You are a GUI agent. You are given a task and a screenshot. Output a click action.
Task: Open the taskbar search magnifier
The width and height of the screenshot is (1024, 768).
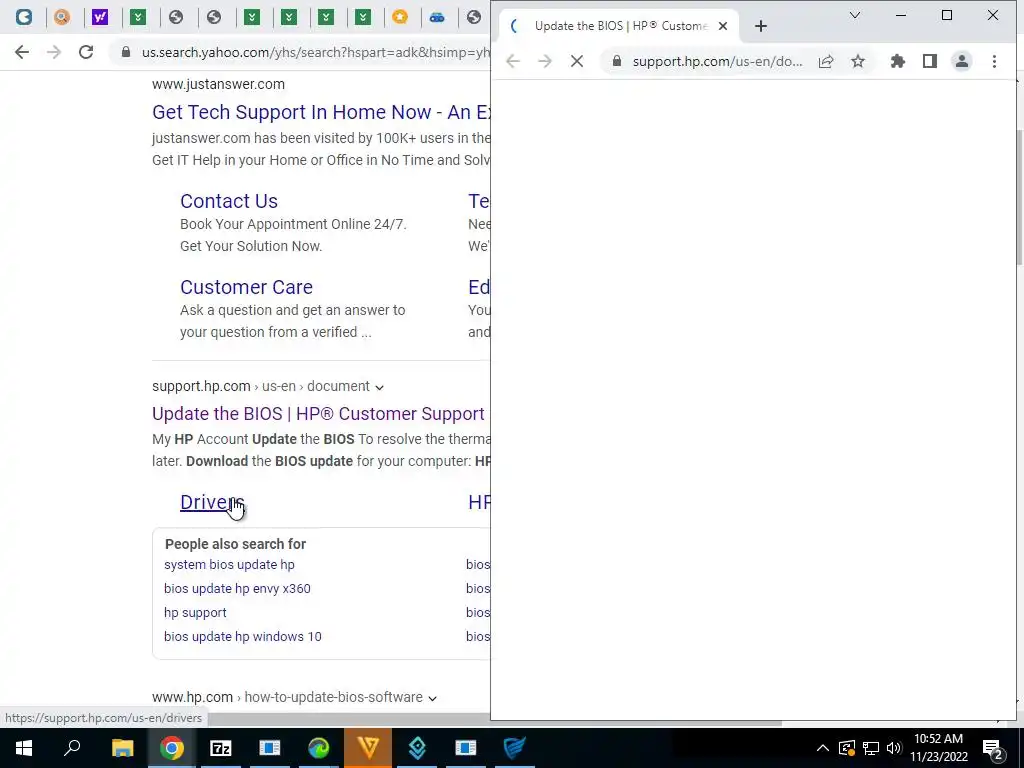pyautogui.click(x=72, y=748)
